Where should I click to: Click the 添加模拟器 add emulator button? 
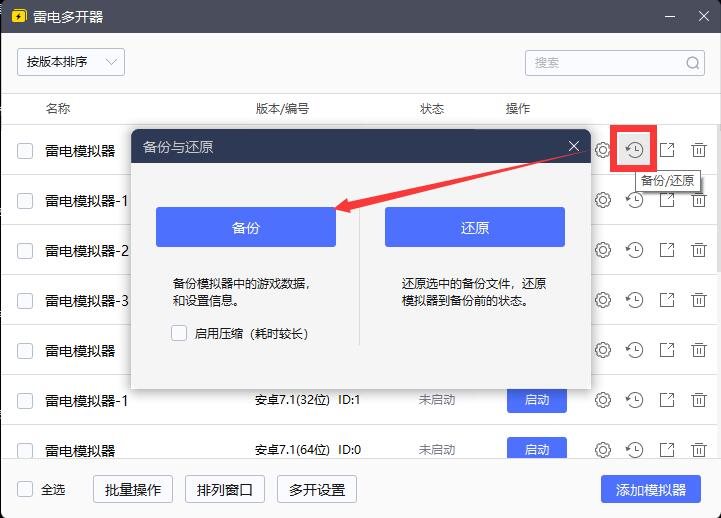coord(651,490)
